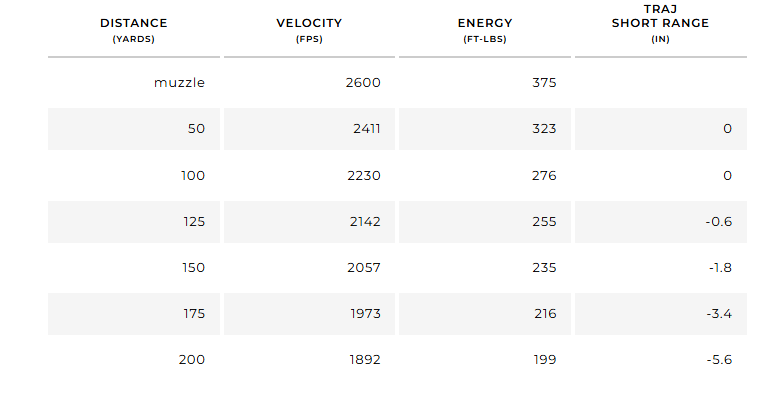The height and width of the screenshot is (397, 772).
Task: Click the DISTANCE (YARDS) column header
Action: pyautogui.click(x=133, y=30)
